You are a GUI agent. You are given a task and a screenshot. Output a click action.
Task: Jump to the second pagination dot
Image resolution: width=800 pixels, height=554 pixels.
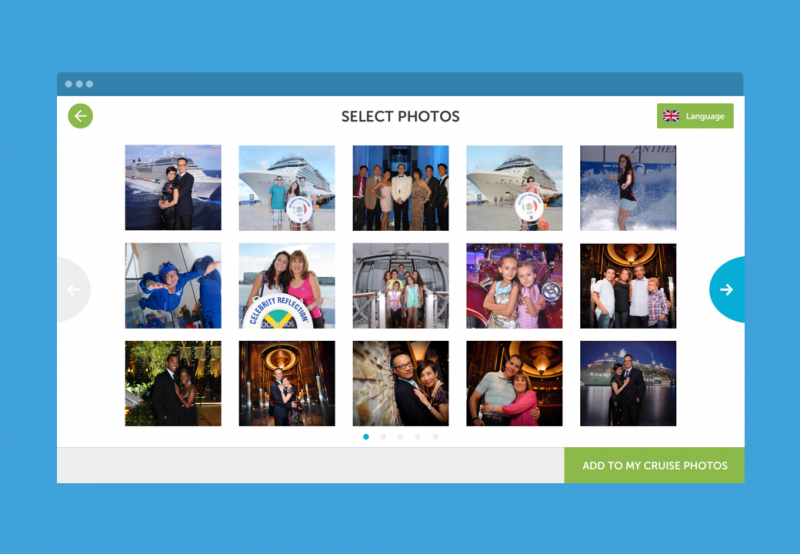[383, 437]
